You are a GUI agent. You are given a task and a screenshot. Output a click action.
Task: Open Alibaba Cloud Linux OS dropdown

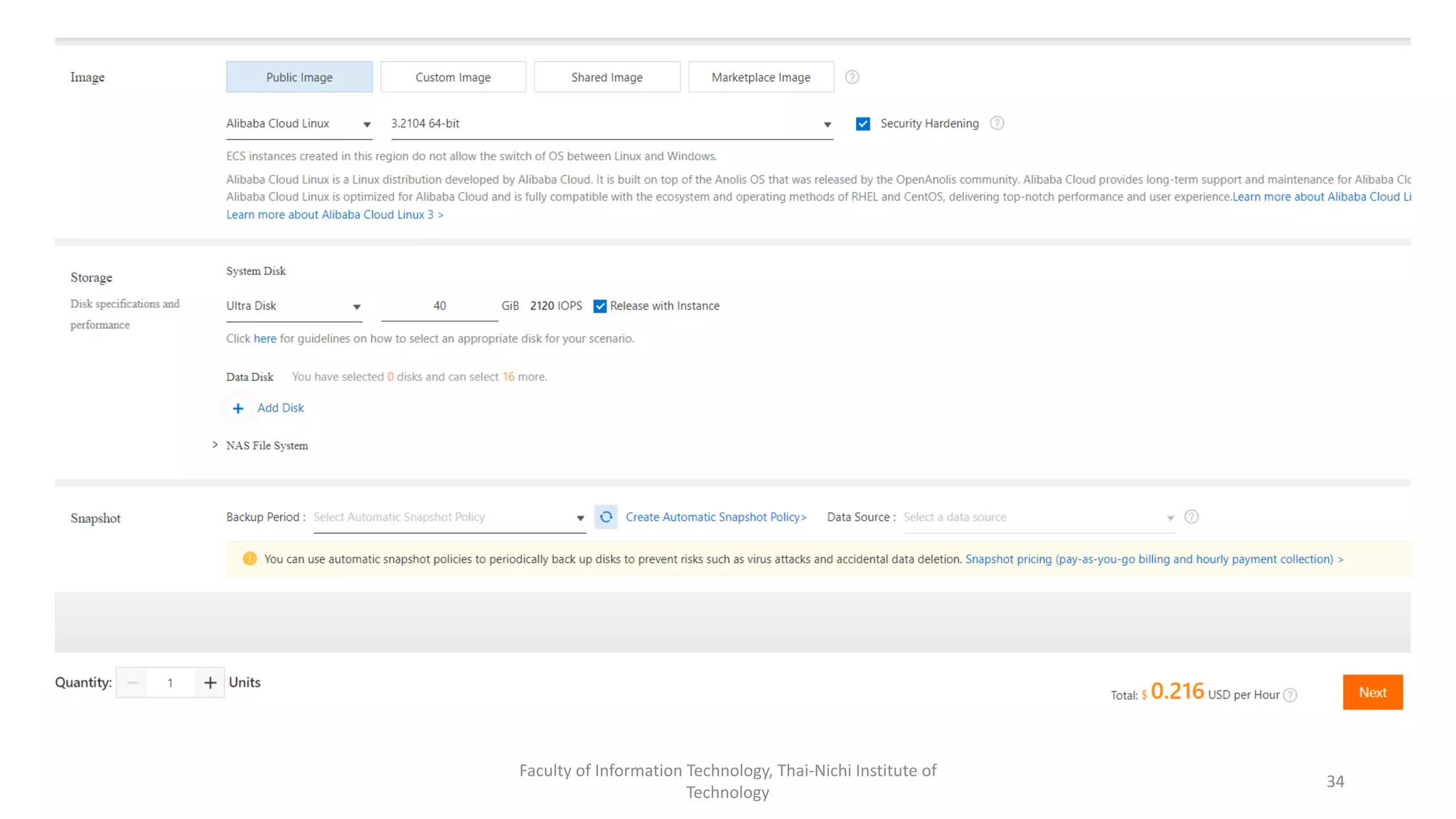coord(299,124)
